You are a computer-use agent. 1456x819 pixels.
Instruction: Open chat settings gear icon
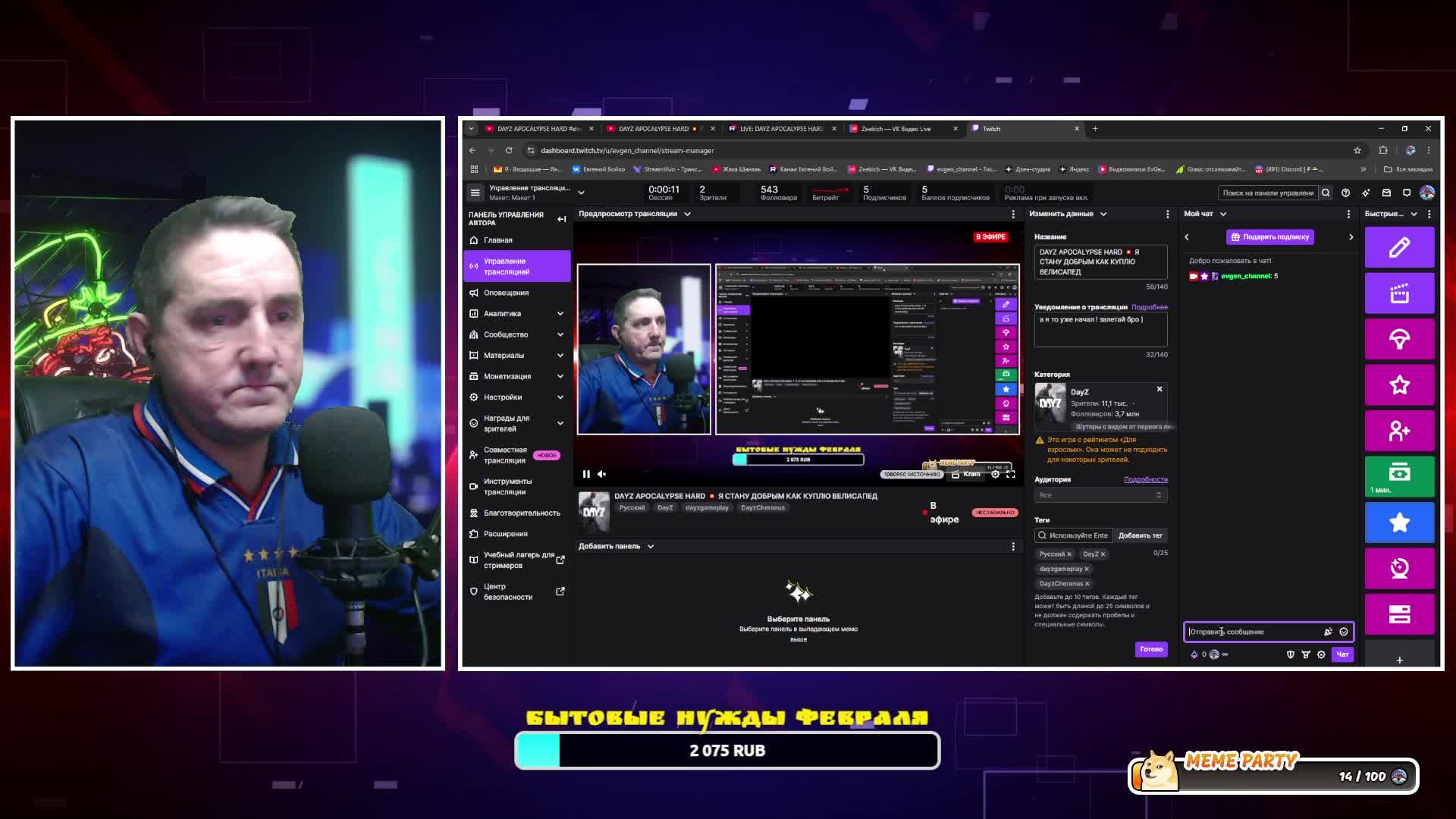(1321, 654)
